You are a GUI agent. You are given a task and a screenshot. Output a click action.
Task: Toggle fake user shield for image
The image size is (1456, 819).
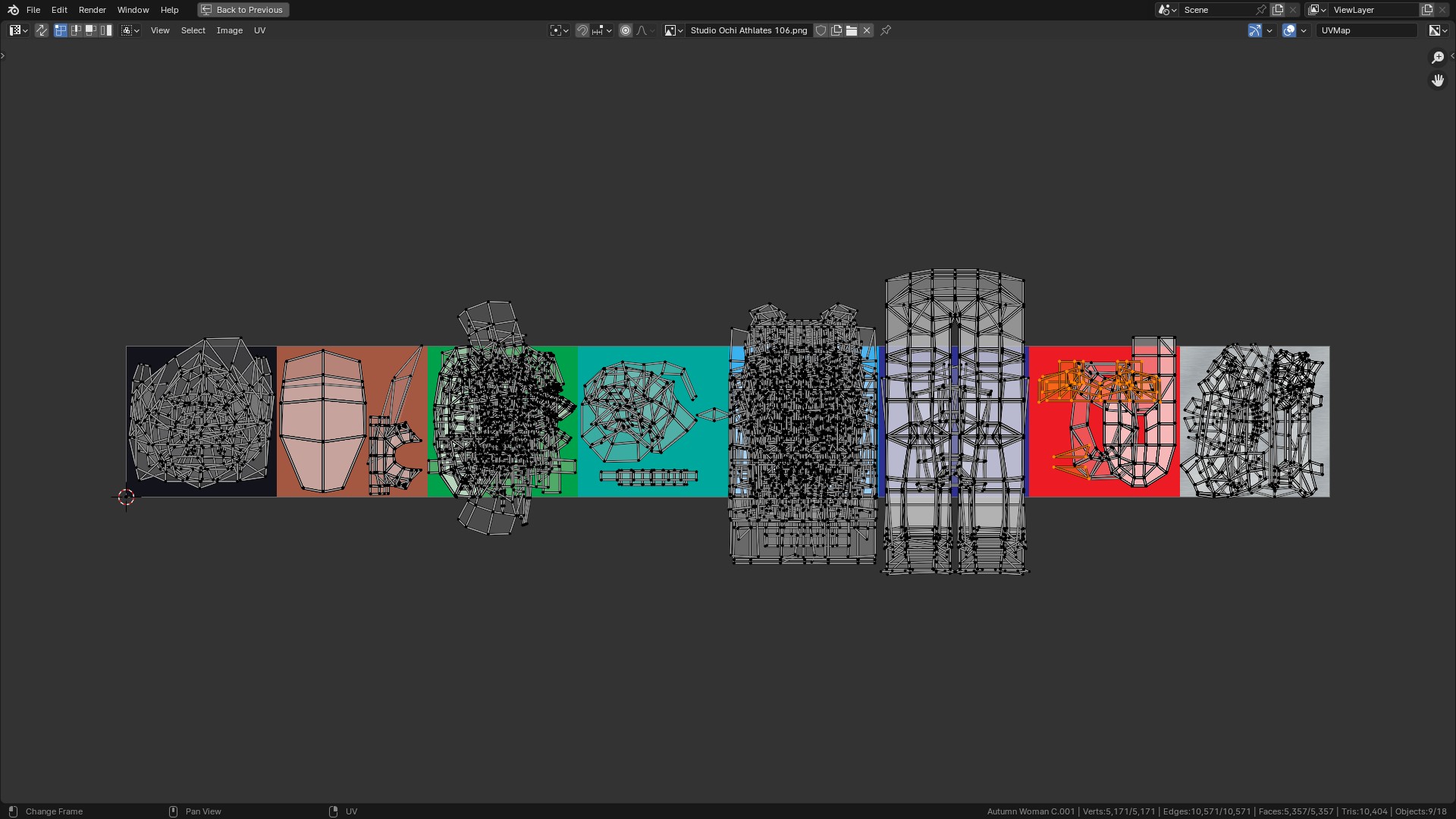(x=821, y=30)
